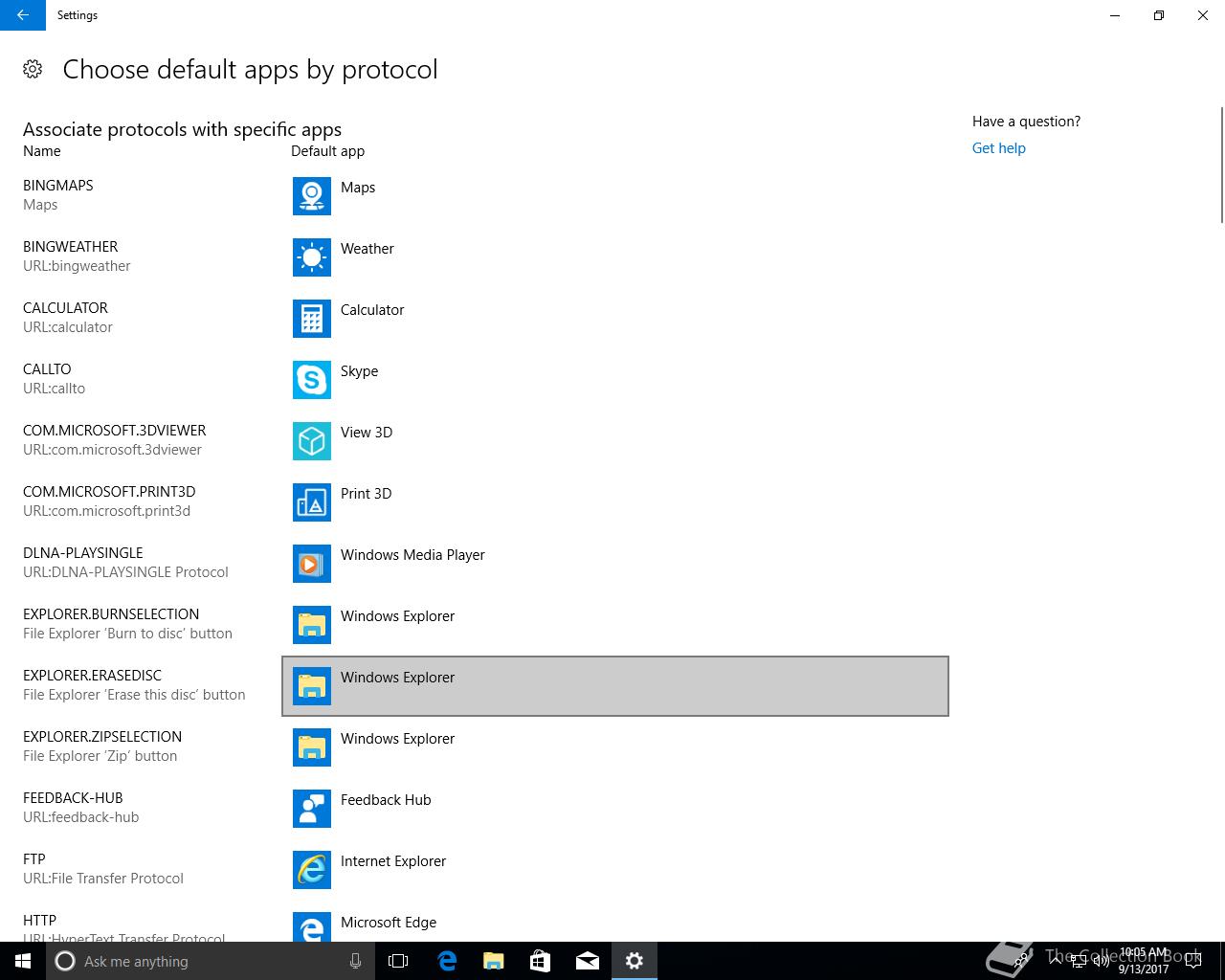Click the EXPLORER.BURNSELECTION protocol name
The width and height of the screenshot is (1225, 980).
pos(111,614)
